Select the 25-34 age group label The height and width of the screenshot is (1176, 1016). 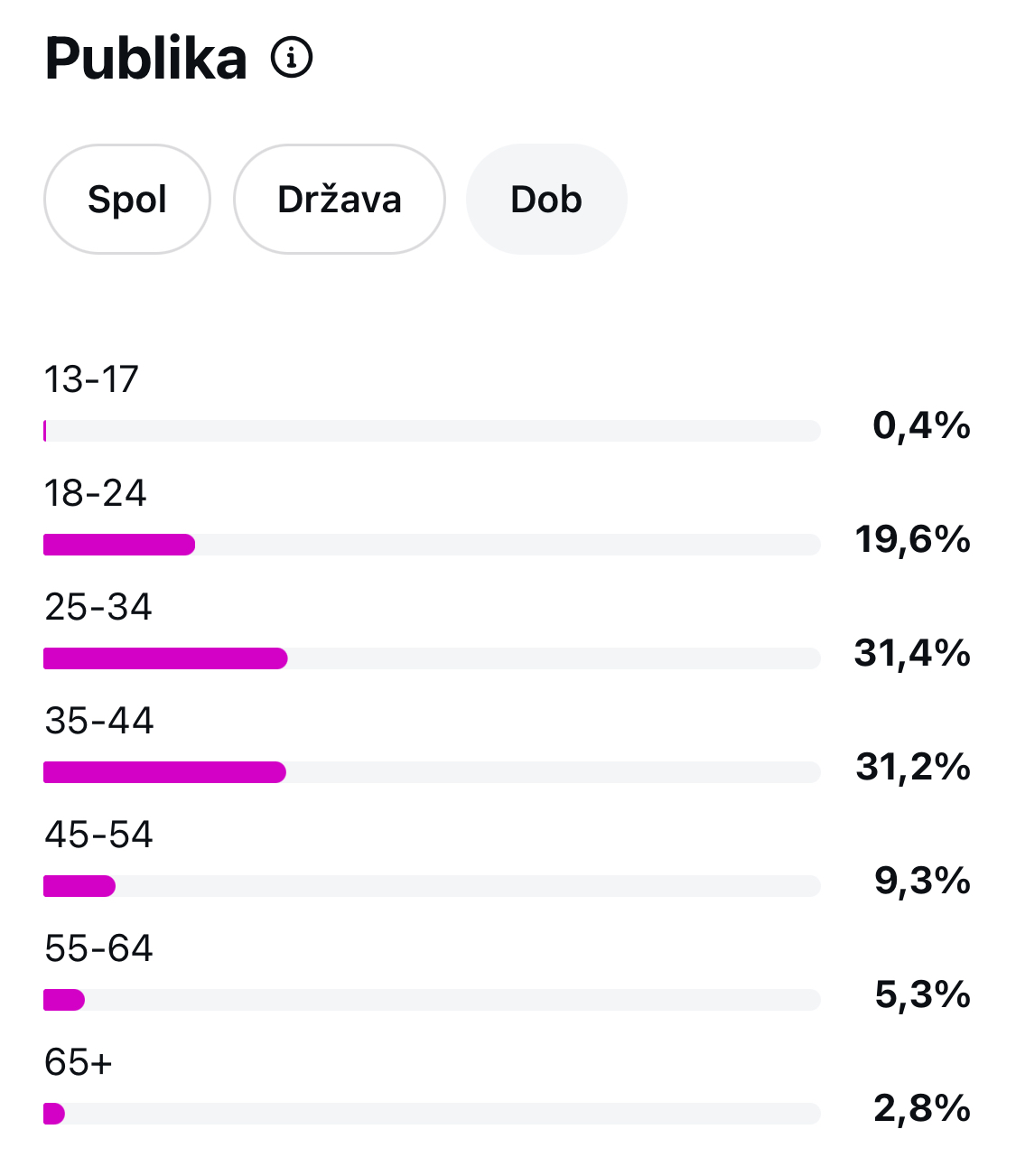98,607
